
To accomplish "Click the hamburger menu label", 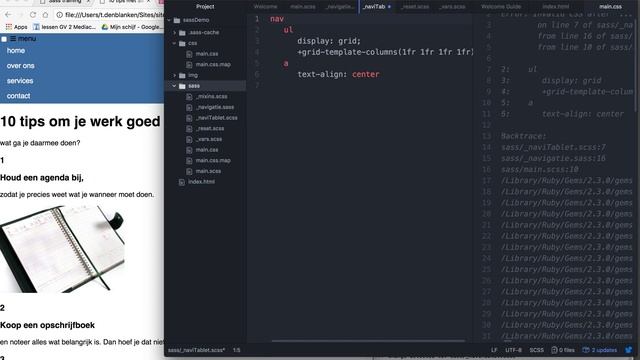I will point(23,39).
